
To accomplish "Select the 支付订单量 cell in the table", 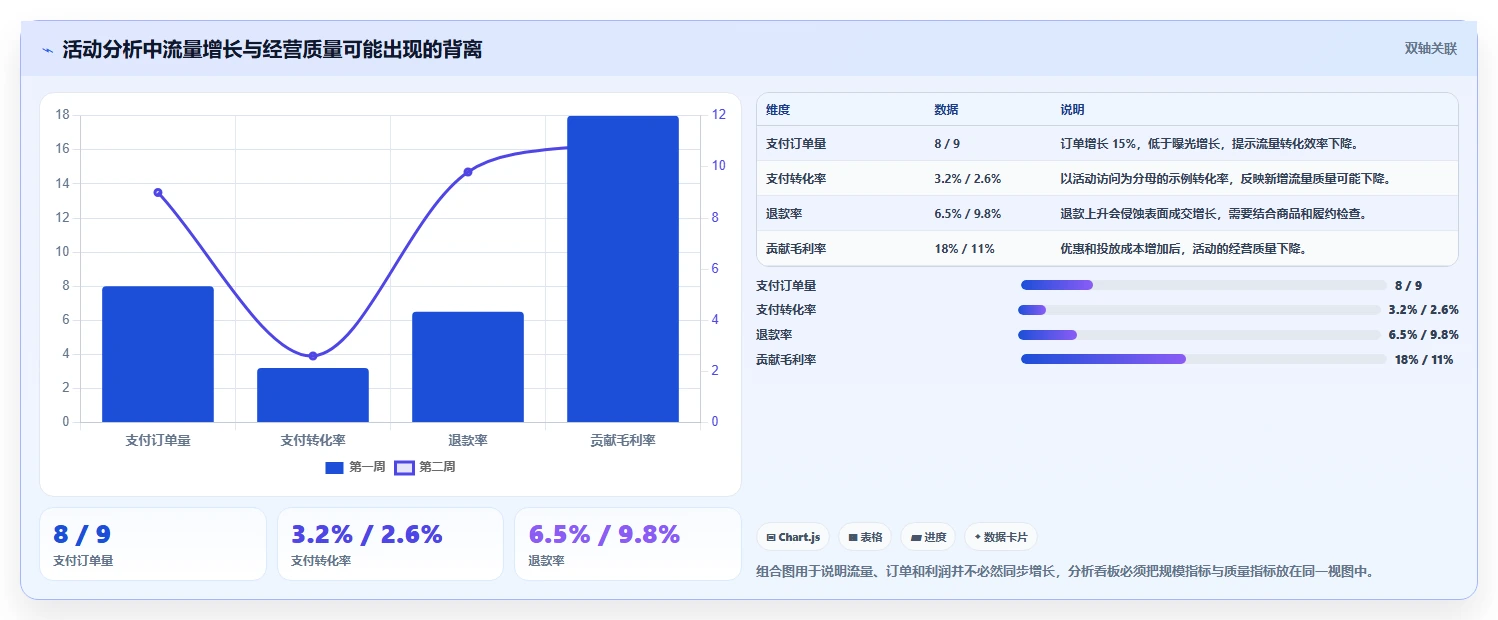I will click(x=796, y=144).
